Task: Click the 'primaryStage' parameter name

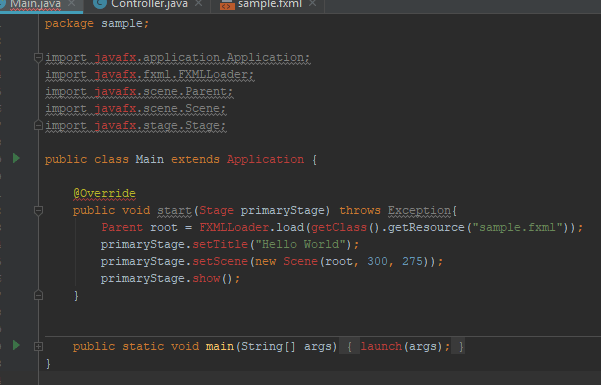Action: pos(283,211)
